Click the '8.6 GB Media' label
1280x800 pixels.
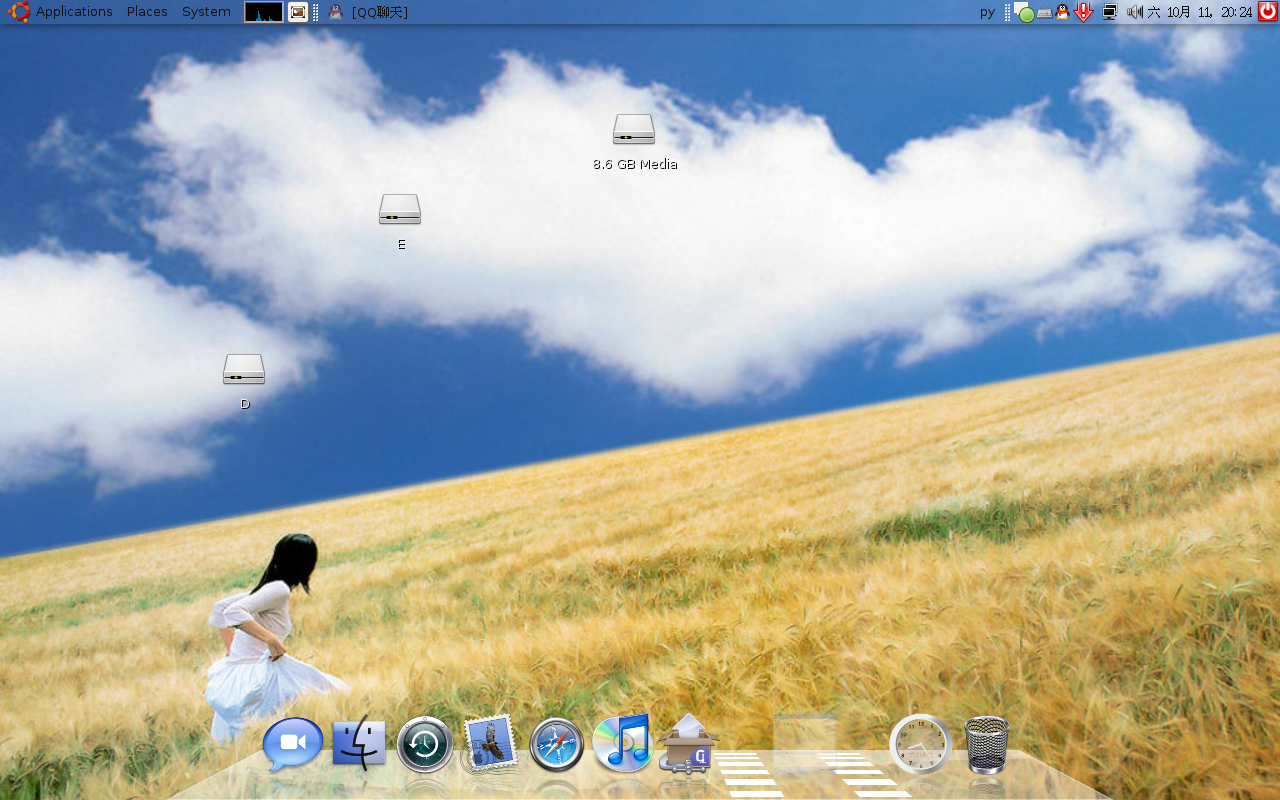pyautogui.click(x=635, y=164)
